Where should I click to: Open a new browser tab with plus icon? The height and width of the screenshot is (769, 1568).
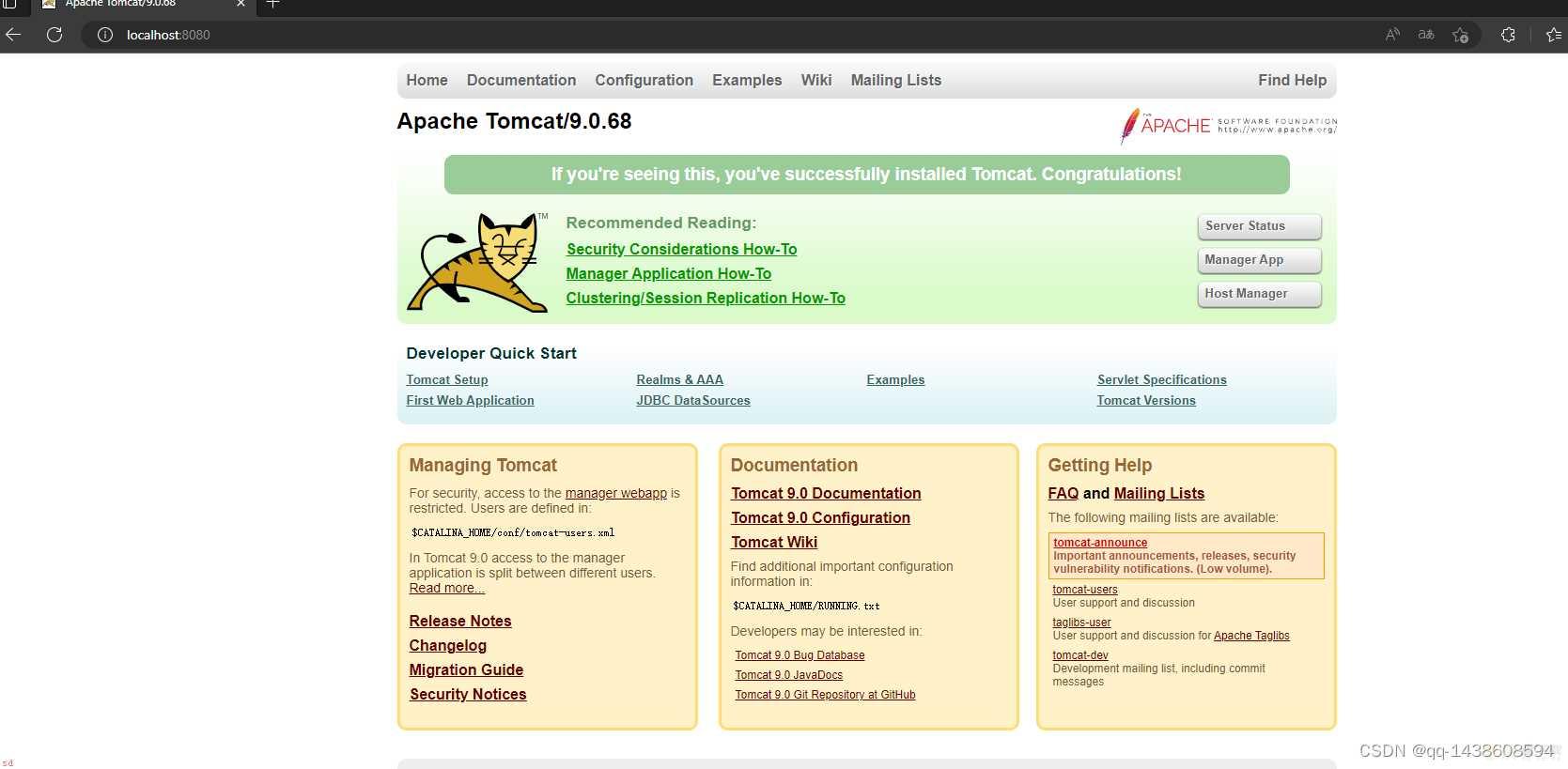(272, 4)
